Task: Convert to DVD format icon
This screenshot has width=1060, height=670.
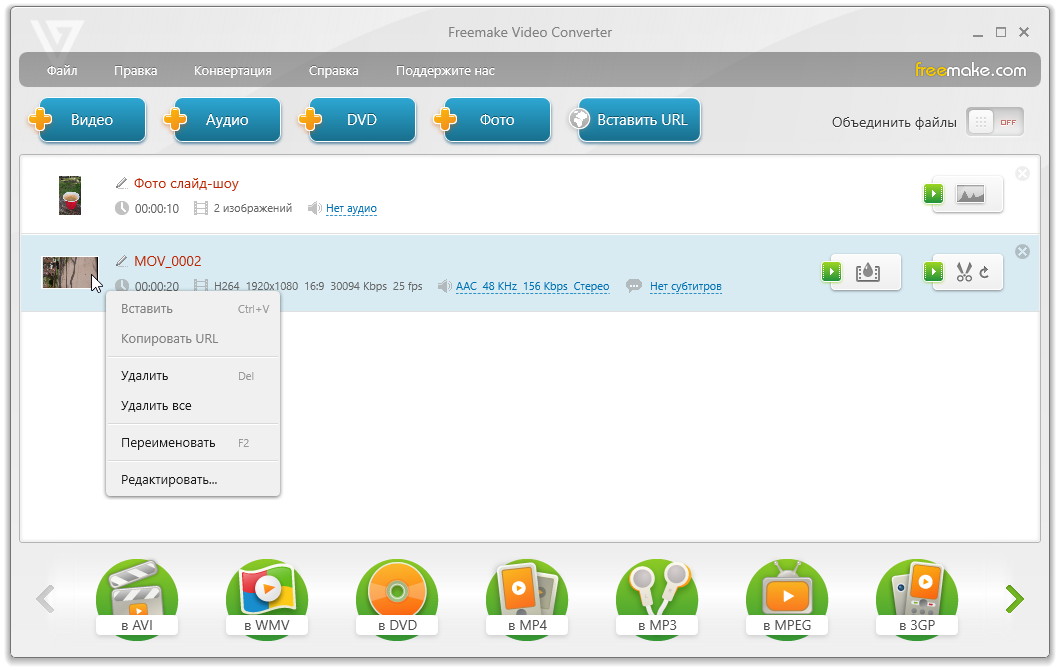Action: click(397, 598)
